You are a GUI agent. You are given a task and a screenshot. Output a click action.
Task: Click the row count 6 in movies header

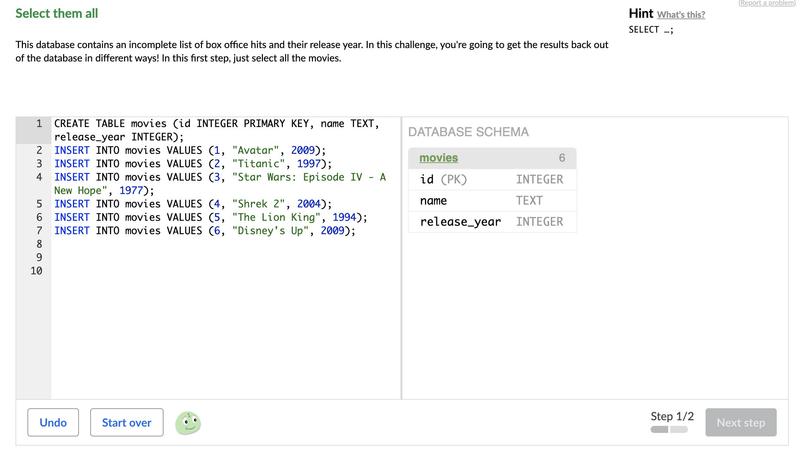point(562,158)
